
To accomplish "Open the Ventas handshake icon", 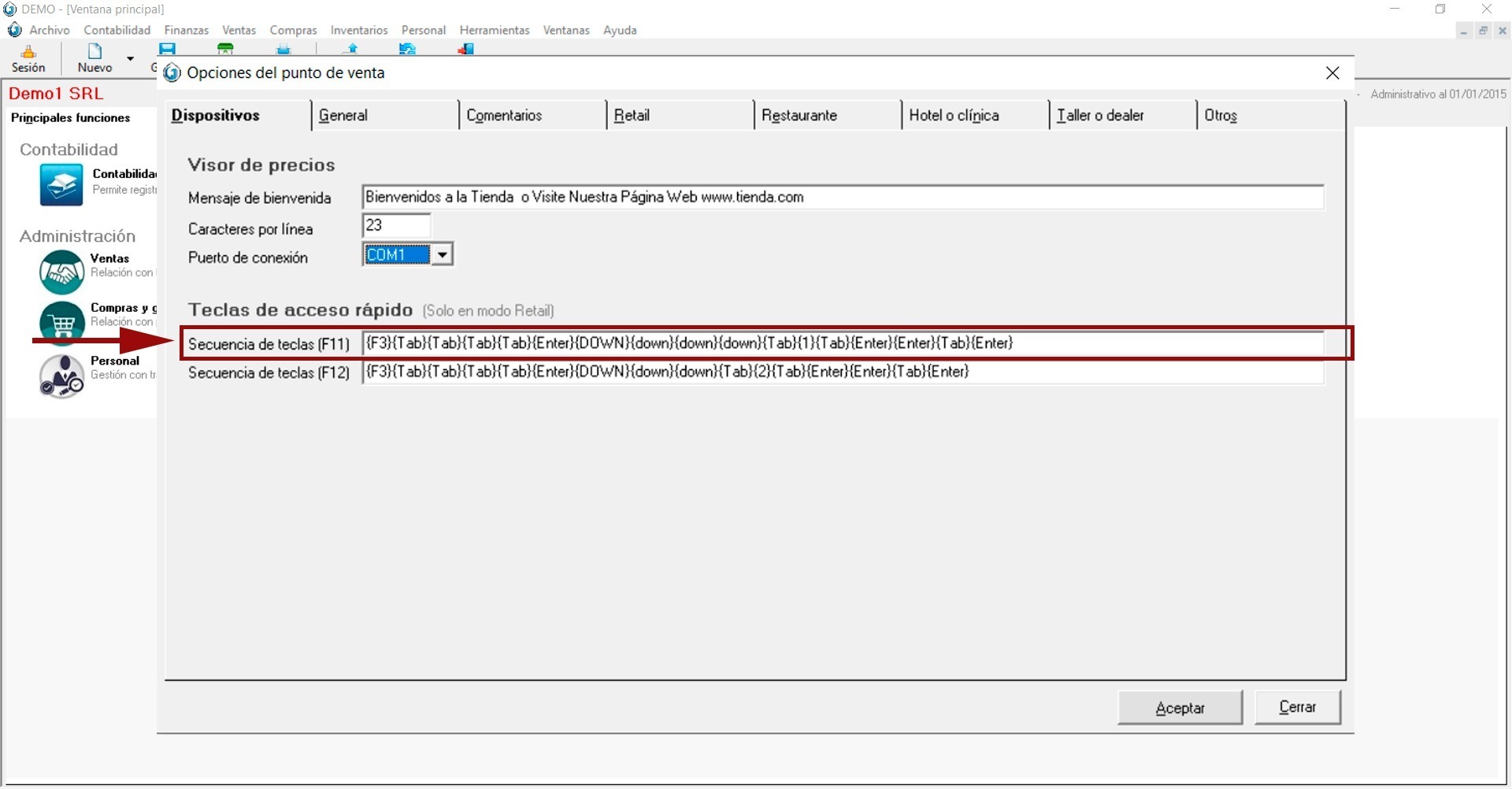I will [x=61, y=272].
